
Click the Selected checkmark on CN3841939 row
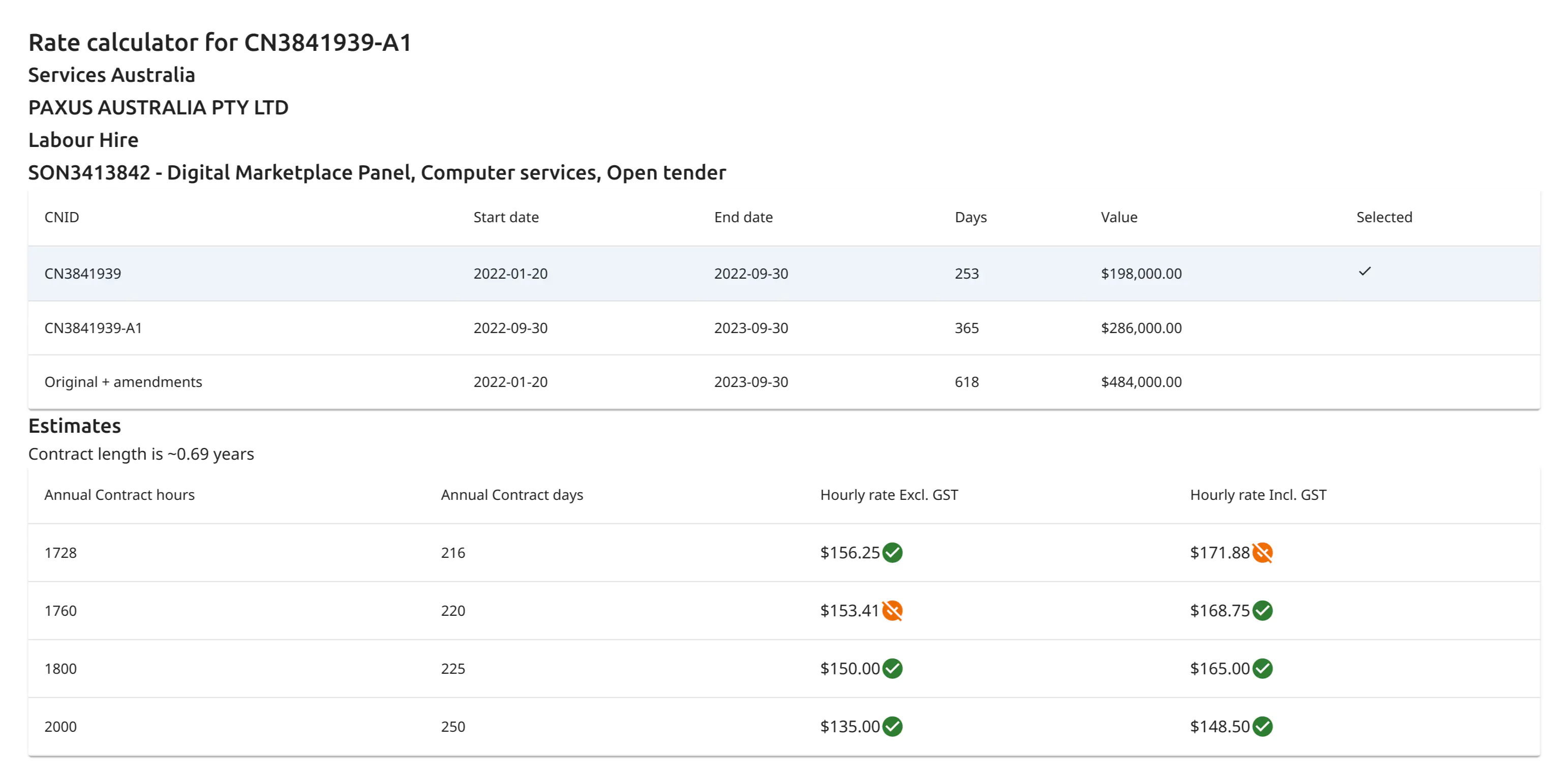click(1365, 272)
